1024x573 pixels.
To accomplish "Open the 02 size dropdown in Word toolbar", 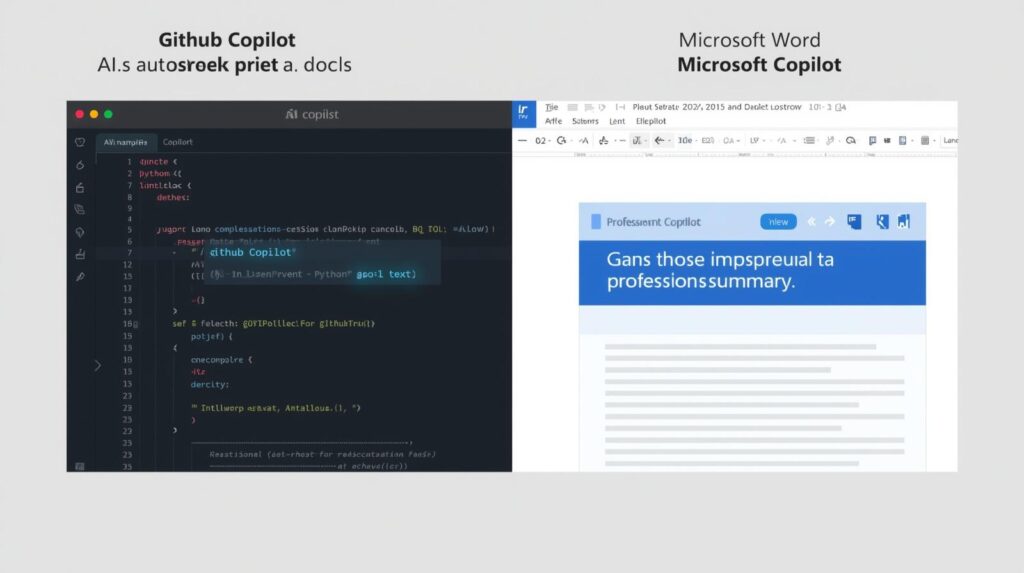I will click(x=543, y=140).
